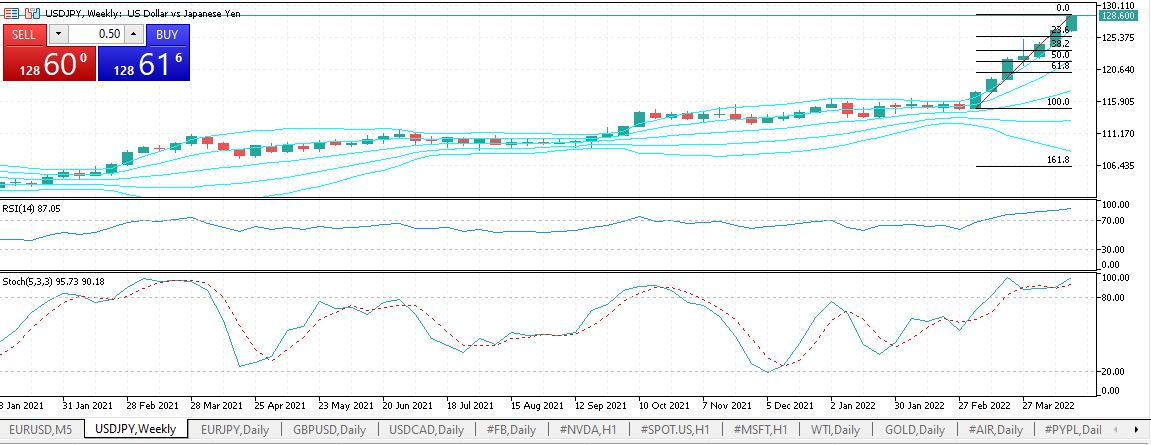The image size is (1151, 445).
Task: Select the #MSFT,H1 chart tab
Action: [x=760, y=429]
